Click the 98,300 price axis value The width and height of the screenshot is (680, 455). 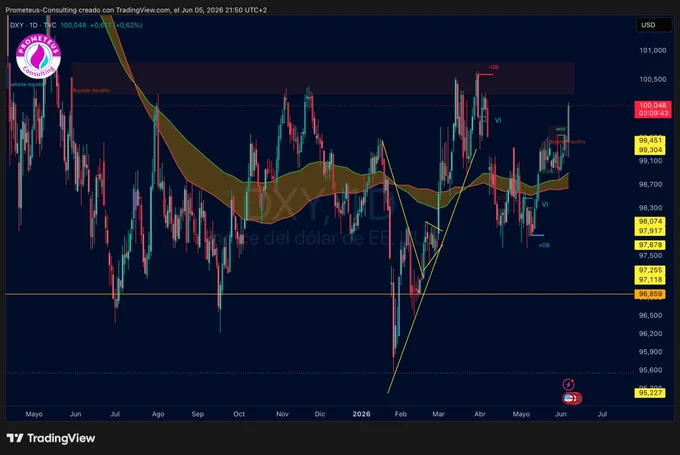pyautogui.click(x=651, y=208)
